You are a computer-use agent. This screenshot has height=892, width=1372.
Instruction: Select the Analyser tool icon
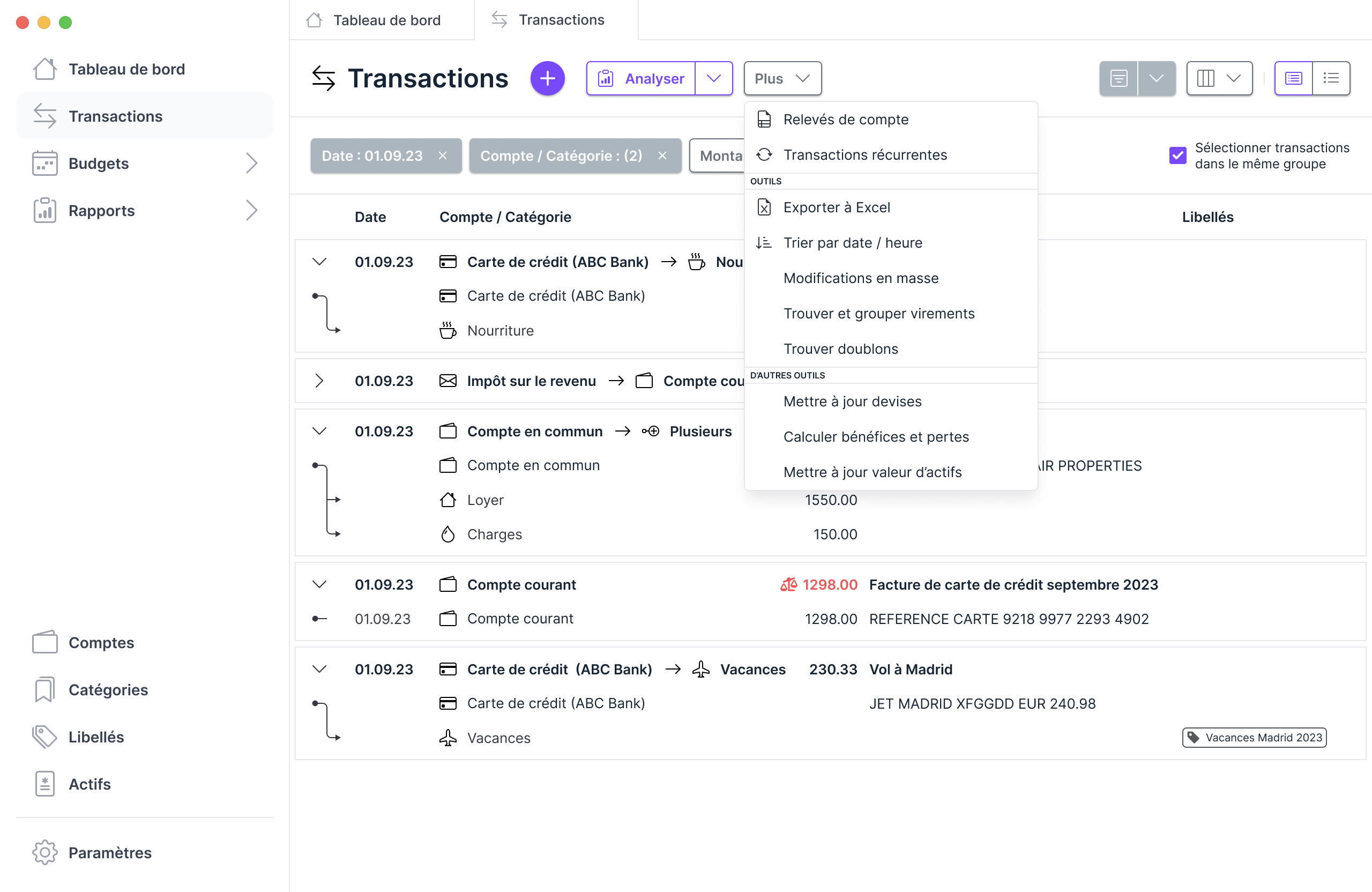coord(606,78)
